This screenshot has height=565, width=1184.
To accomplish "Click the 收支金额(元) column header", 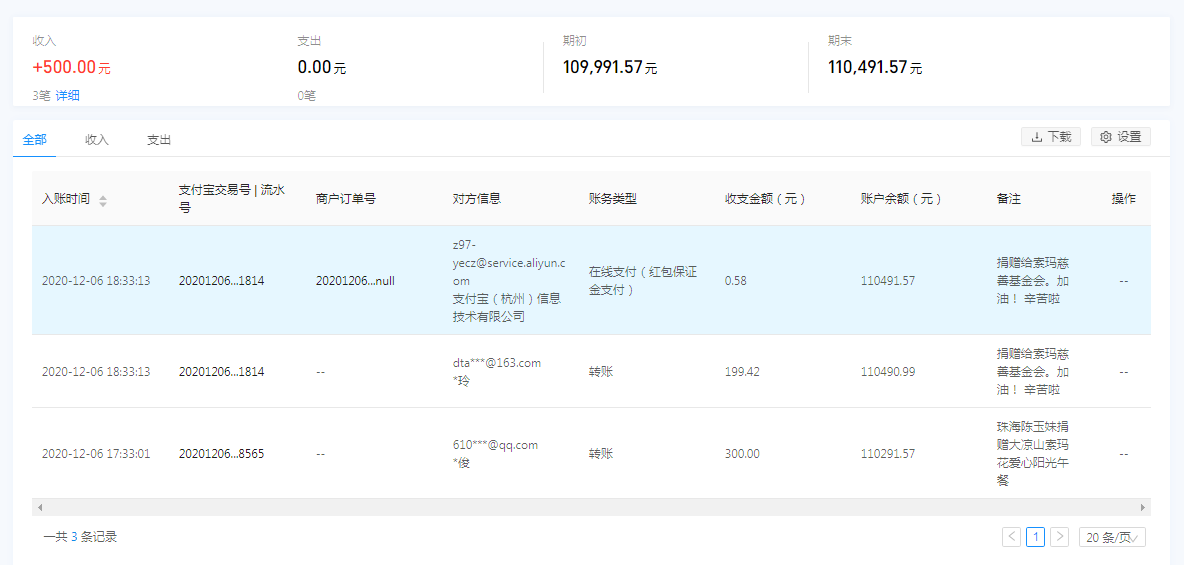I will tap(765, 199).
